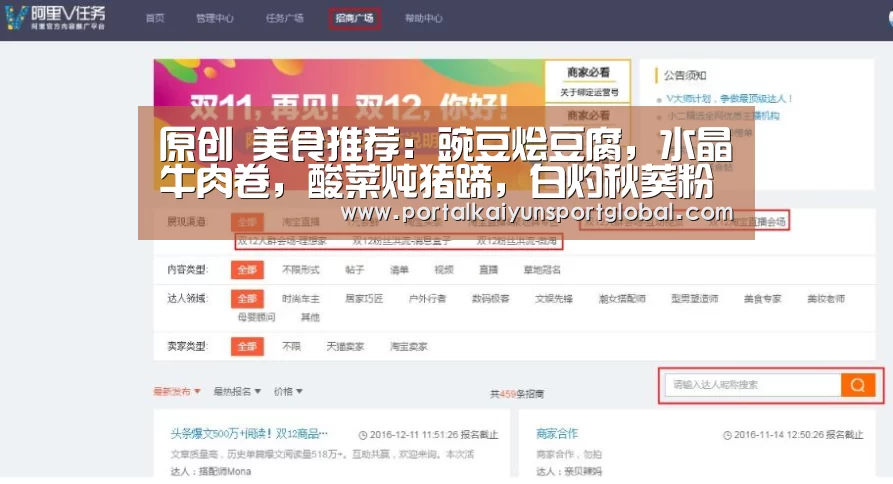Open the V大师计划 announcement link
Image resolution: width=893 pixels, height=484 pixels.
(x=729, y=99)
